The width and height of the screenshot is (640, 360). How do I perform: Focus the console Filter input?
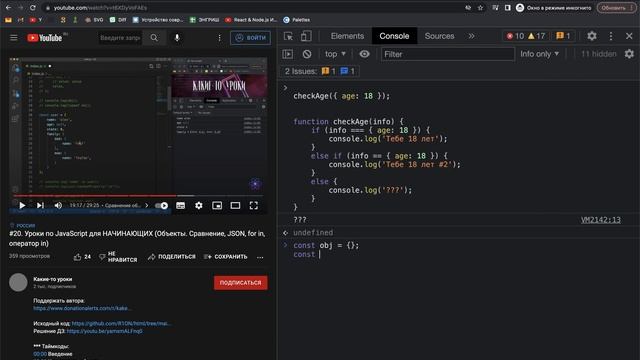[447, 54]
